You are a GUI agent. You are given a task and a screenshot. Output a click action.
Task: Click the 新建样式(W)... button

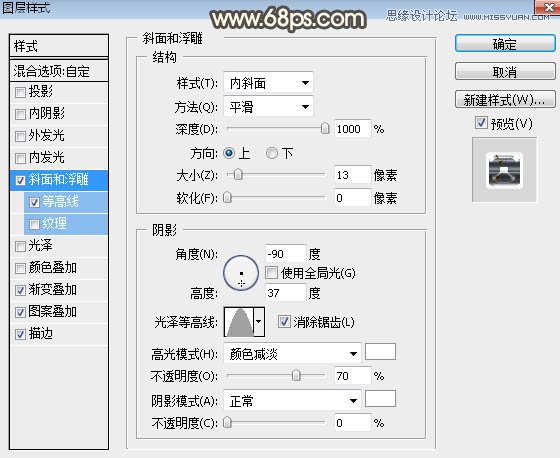[x=505, y=100]
